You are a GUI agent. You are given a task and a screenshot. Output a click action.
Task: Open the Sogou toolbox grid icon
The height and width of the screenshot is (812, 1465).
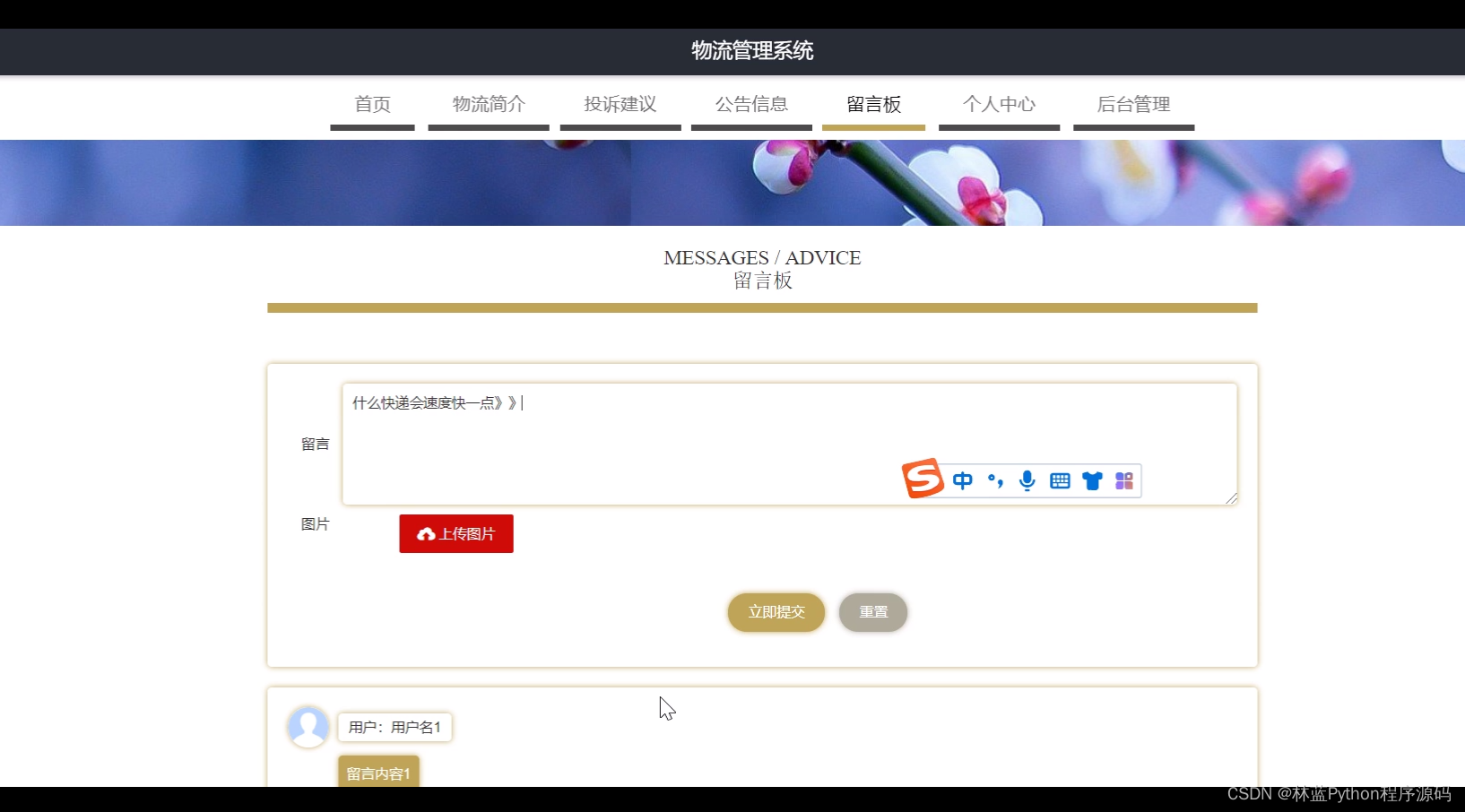coord(1123,480)
